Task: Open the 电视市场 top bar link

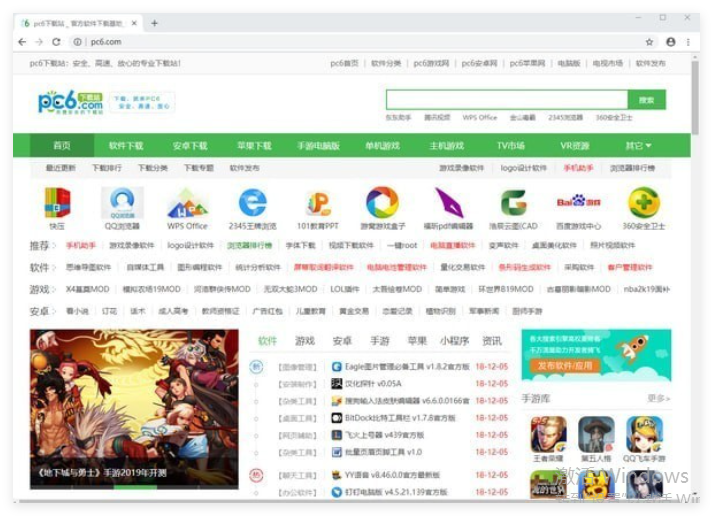Action: (x=608, y=63)
